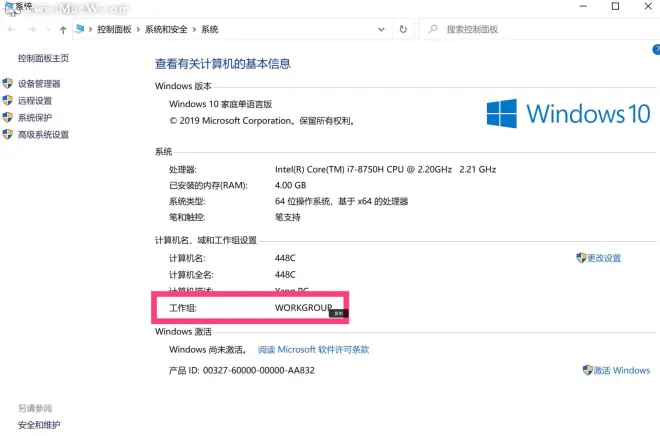This screenshot has height=436, width=660.
Task: Open 阅读 Microsoft 软件许可条款 link
Action: tap(313, 350)
